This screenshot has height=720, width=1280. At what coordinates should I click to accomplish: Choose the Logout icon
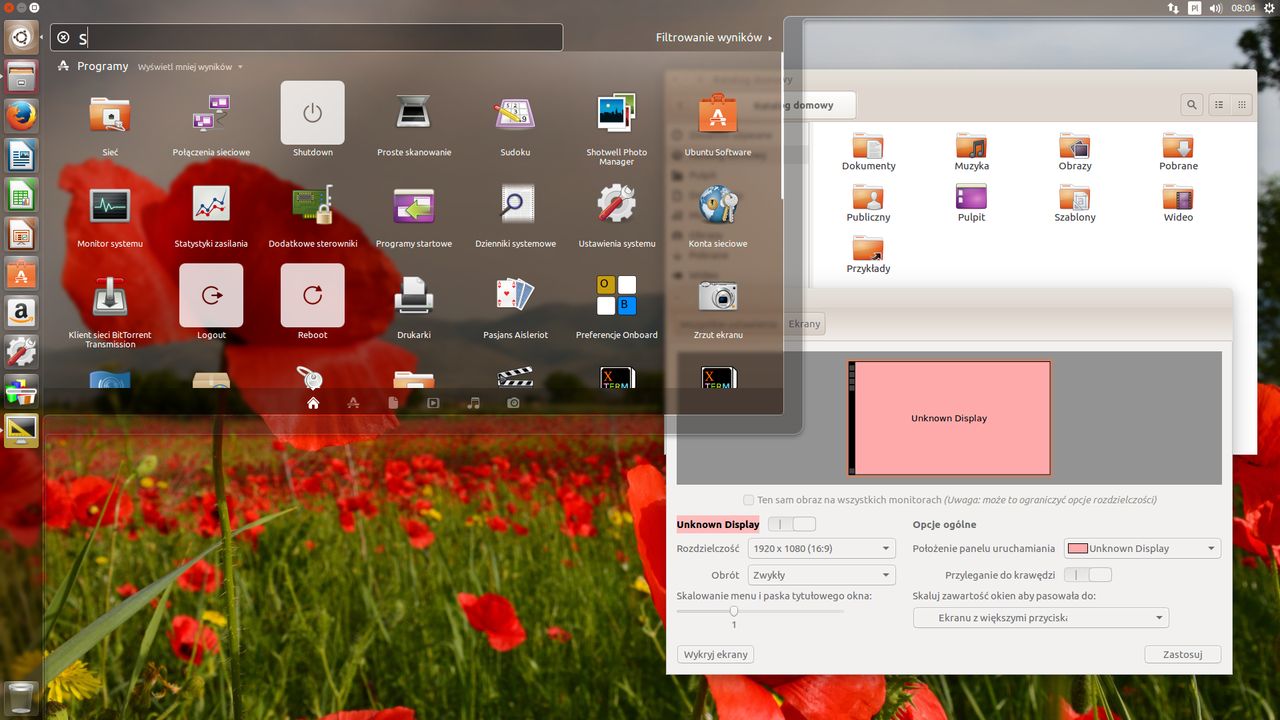pos(211,295)
